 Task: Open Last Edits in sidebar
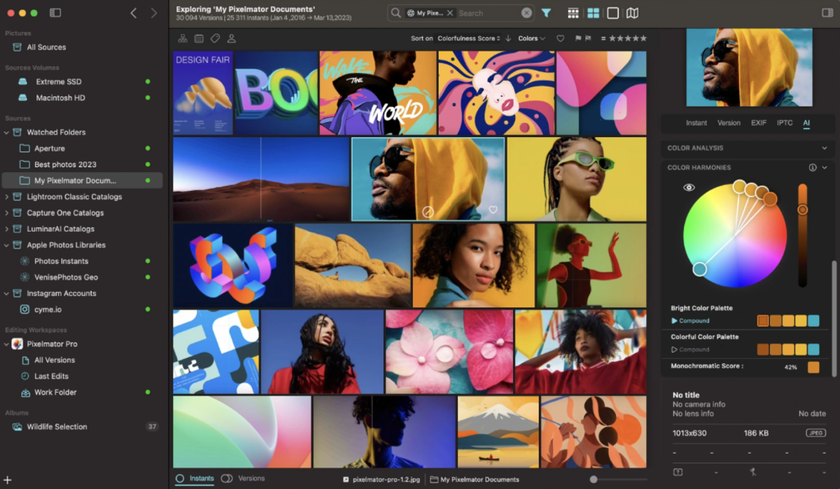51,376
